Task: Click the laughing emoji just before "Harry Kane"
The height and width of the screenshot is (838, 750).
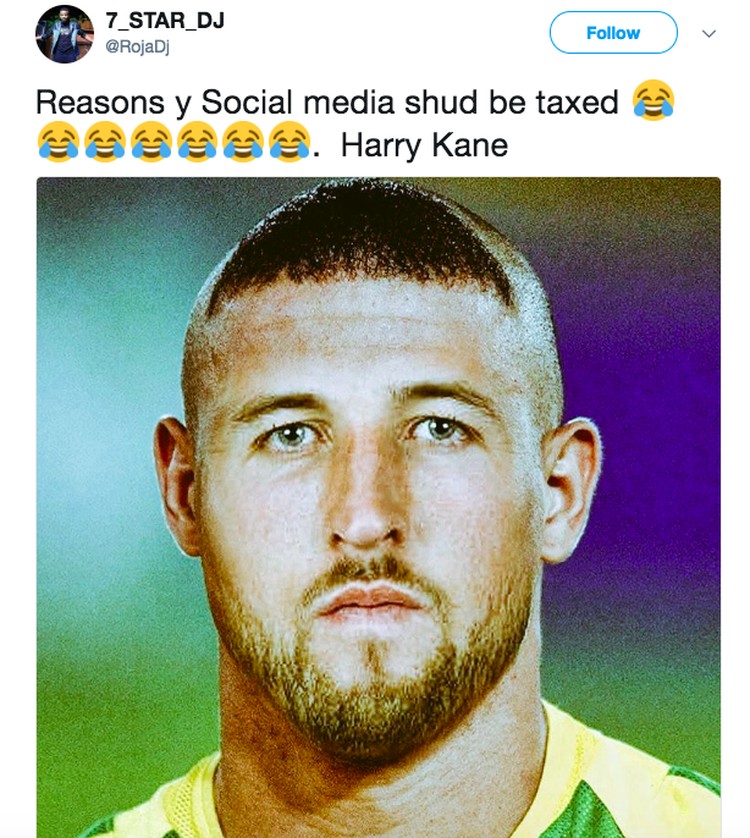Action: pyautogui.click(x=289, y=142)
